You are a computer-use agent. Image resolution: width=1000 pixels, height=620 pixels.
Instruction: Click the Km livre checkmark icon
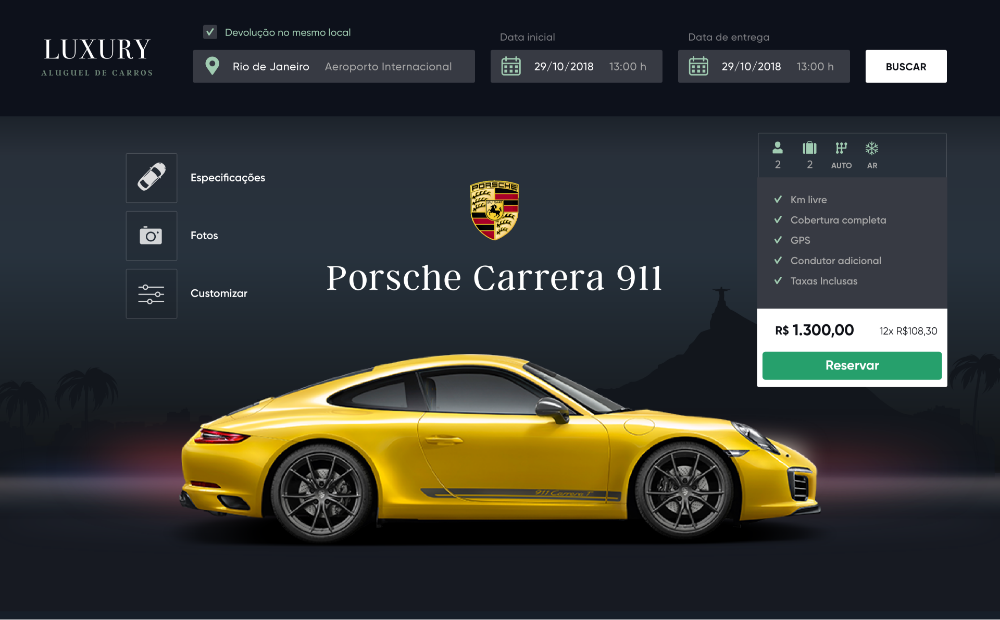tap(778, 199)
